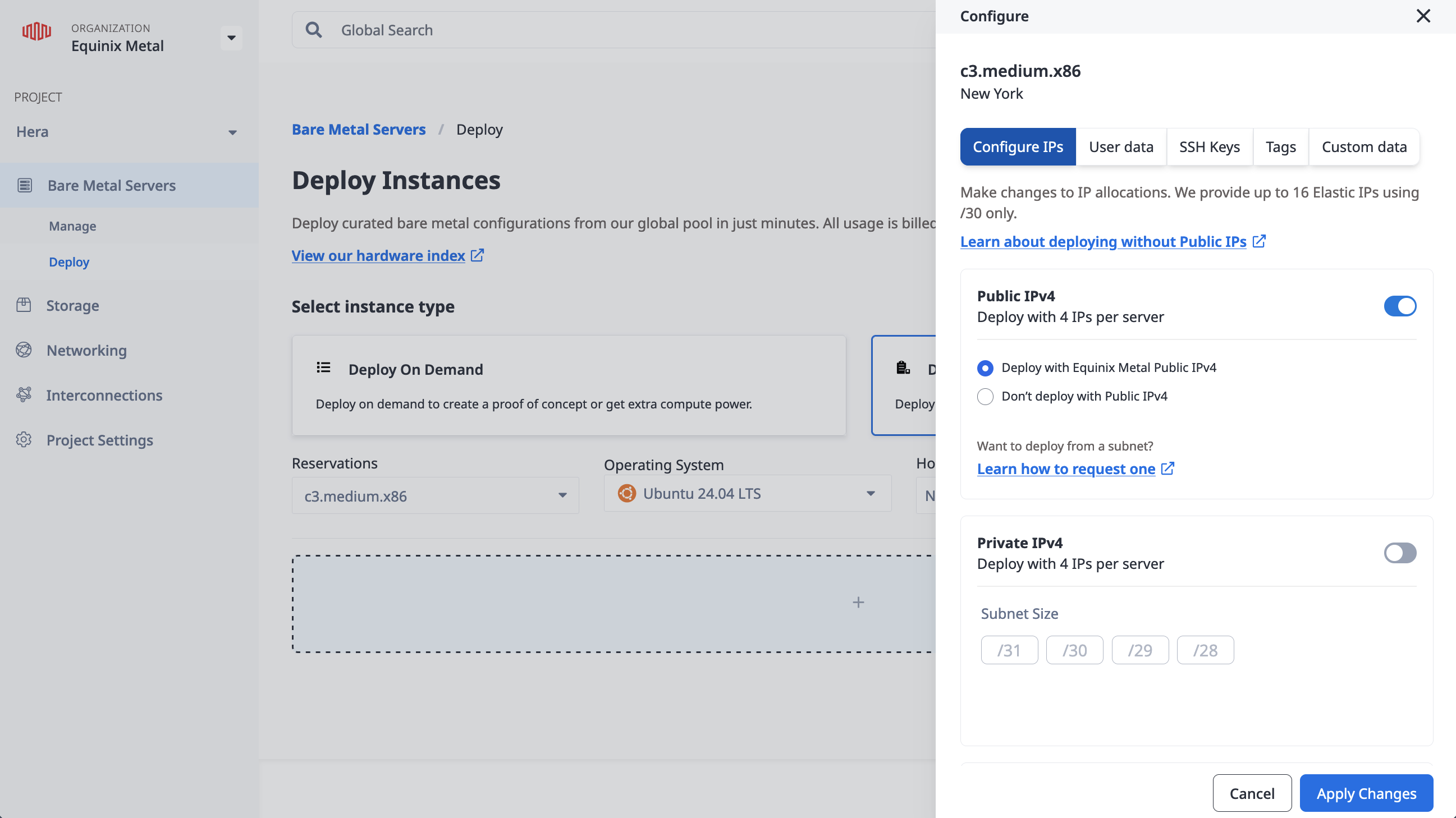Choose the /31 subnet size
1456x818 pixels.
coord(1009,650)
